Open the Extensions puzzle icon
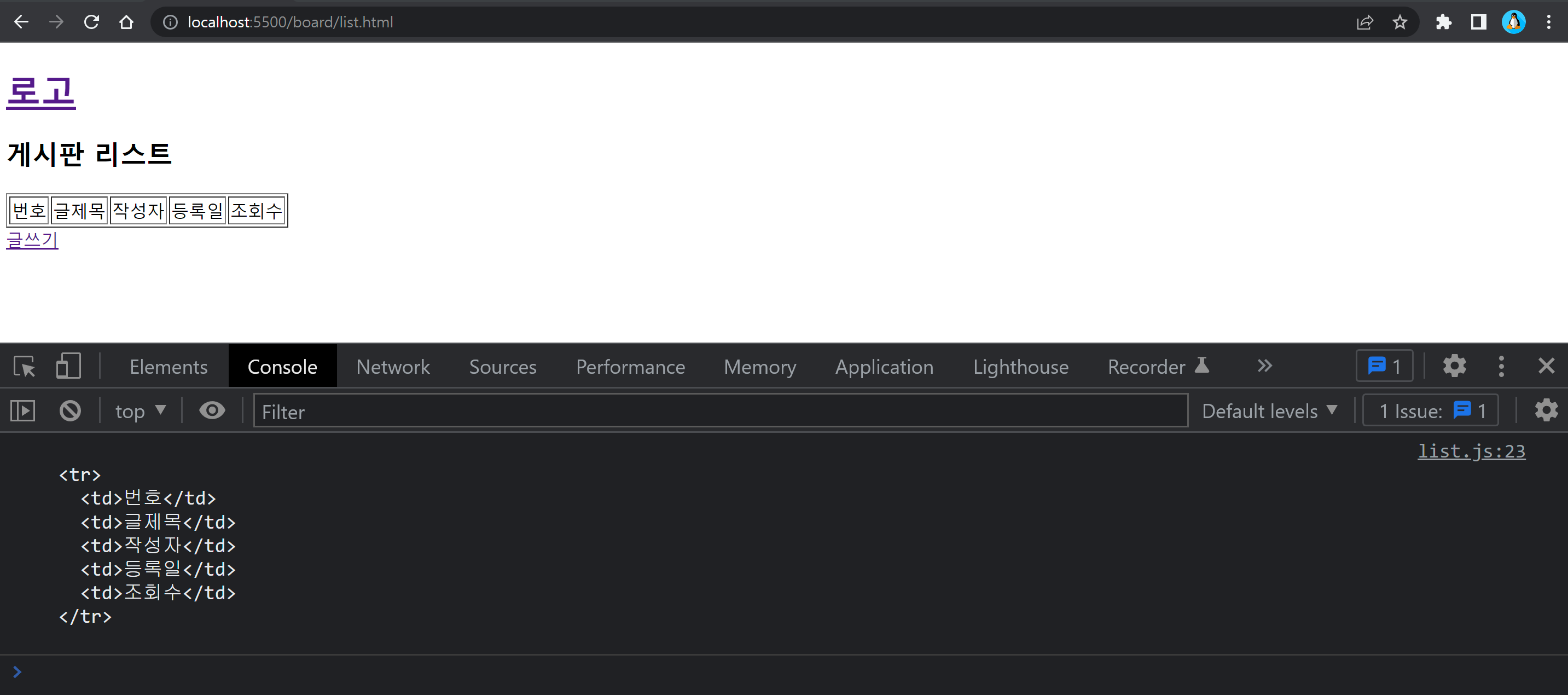Screen dimensions: 1568x695 point(1443,22)
